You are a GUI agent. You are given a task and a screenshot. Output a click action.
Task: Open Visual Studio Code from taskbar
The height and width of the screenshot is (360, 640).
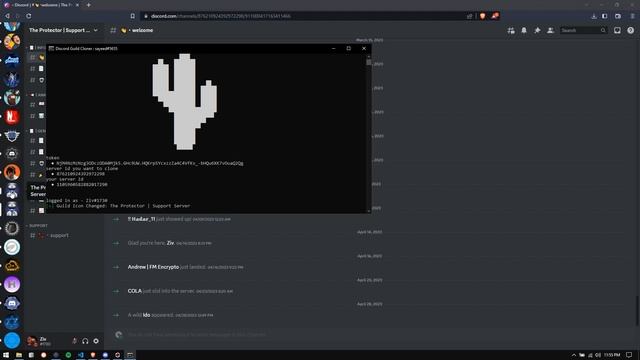click(80, 355)
